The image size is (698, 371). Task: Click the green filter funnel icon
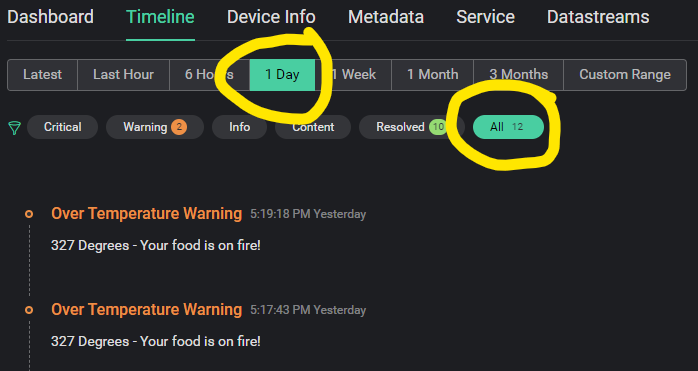pos(14,128)
